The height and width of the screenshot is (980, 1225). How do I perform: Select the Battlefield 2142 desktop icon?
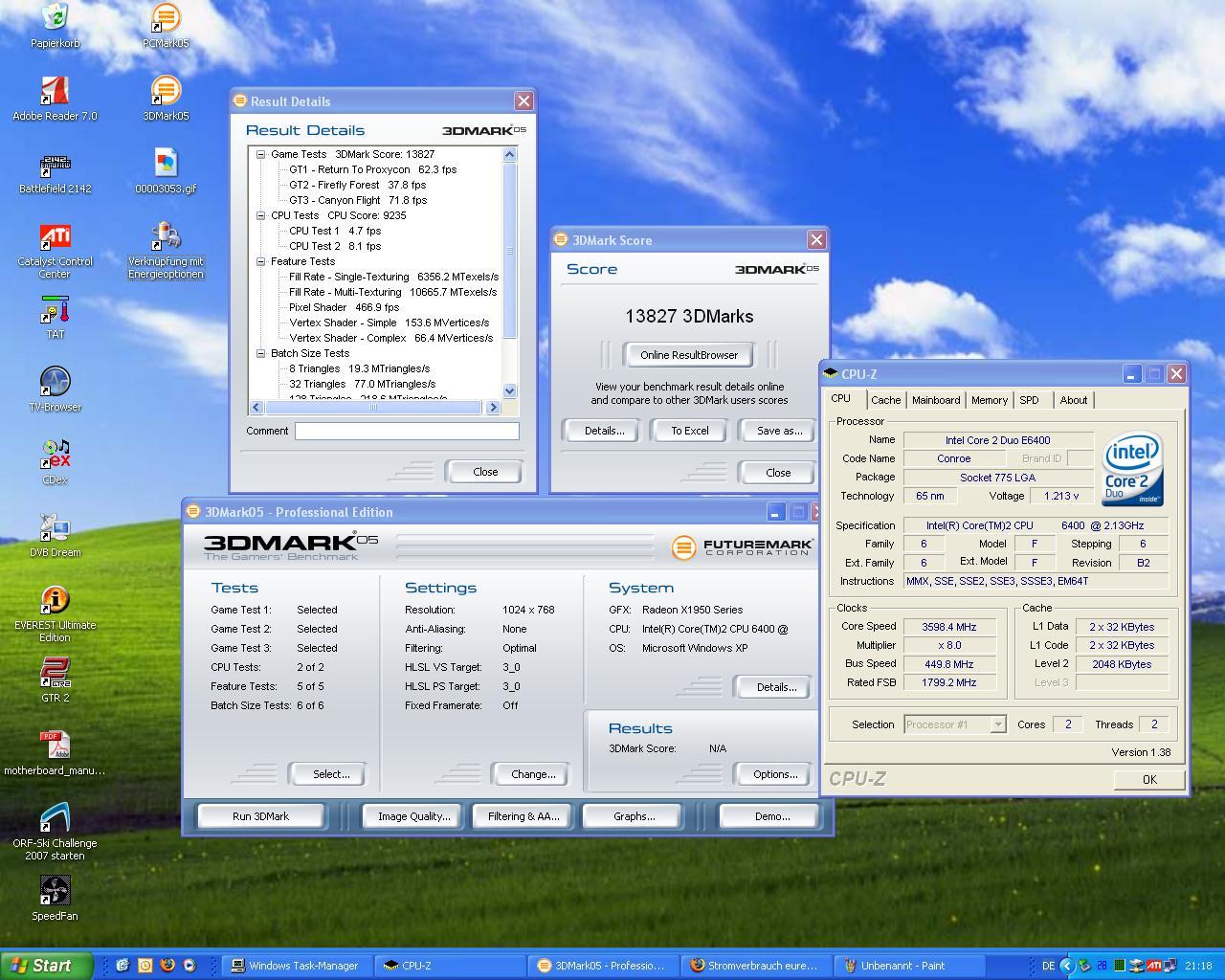55,164
